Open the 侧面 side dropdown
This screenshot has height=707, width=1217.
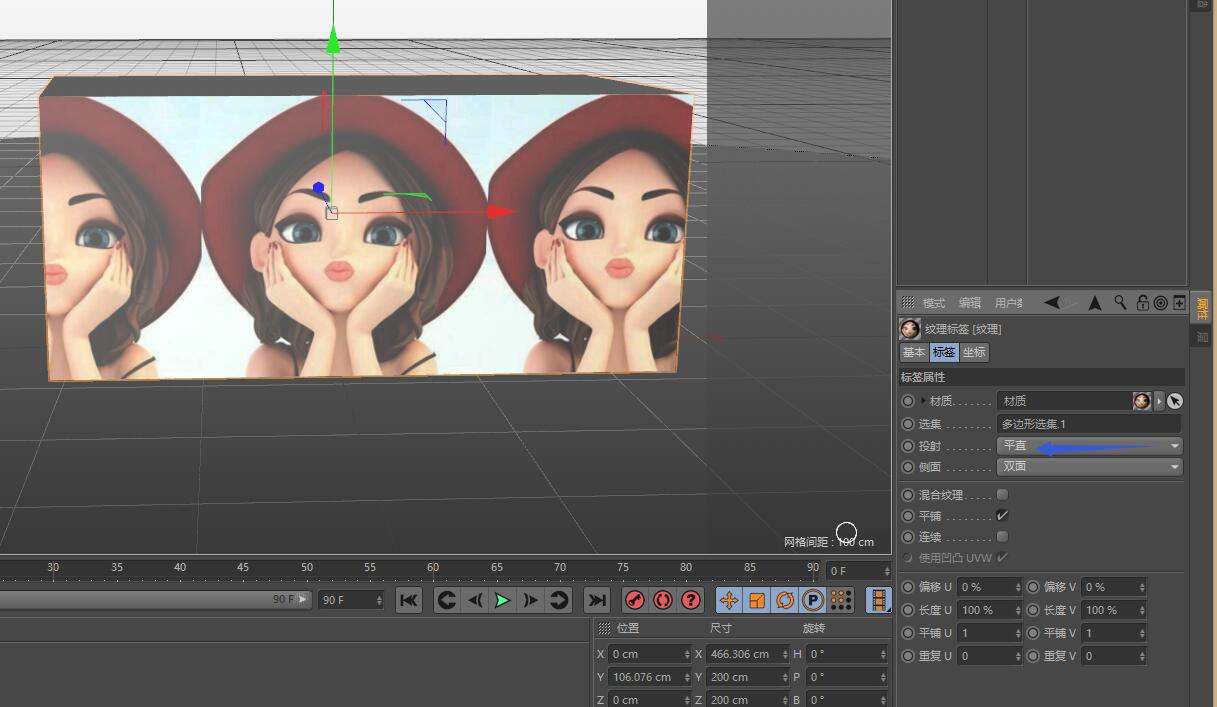coord(1090,467)
